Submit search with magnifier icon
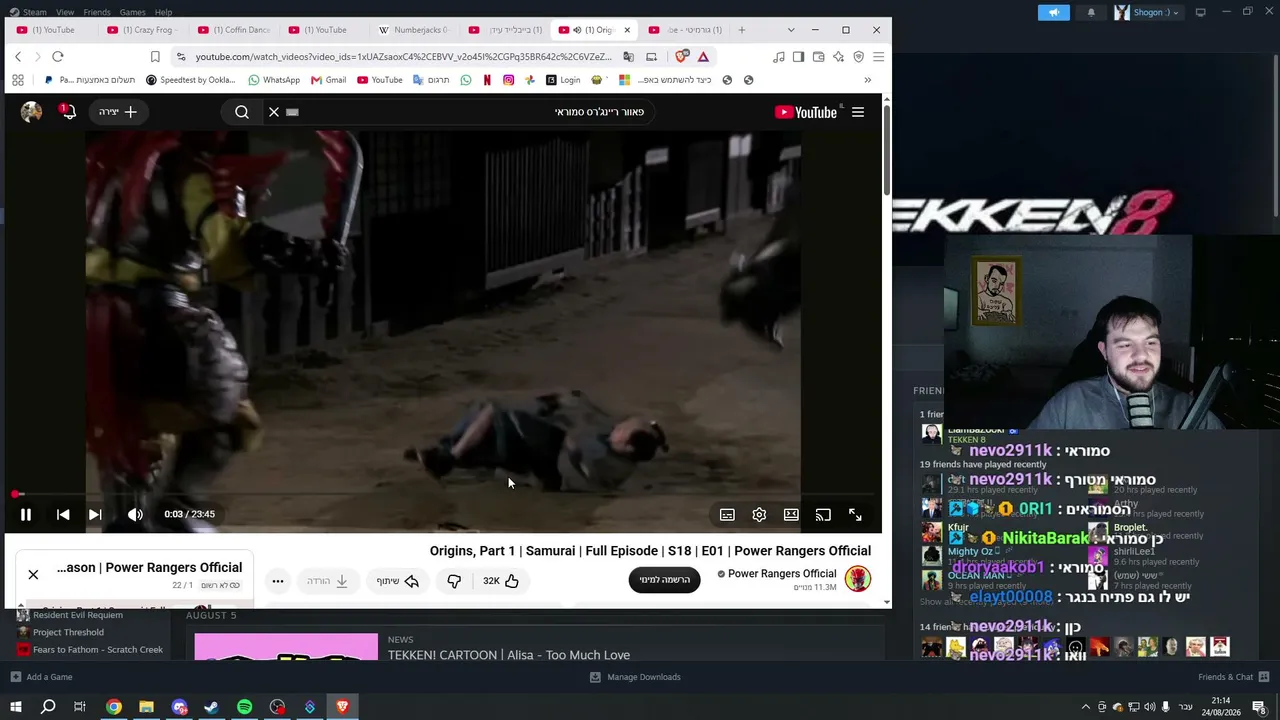This screenshot has width=1280, height=720. coord(242,112)
